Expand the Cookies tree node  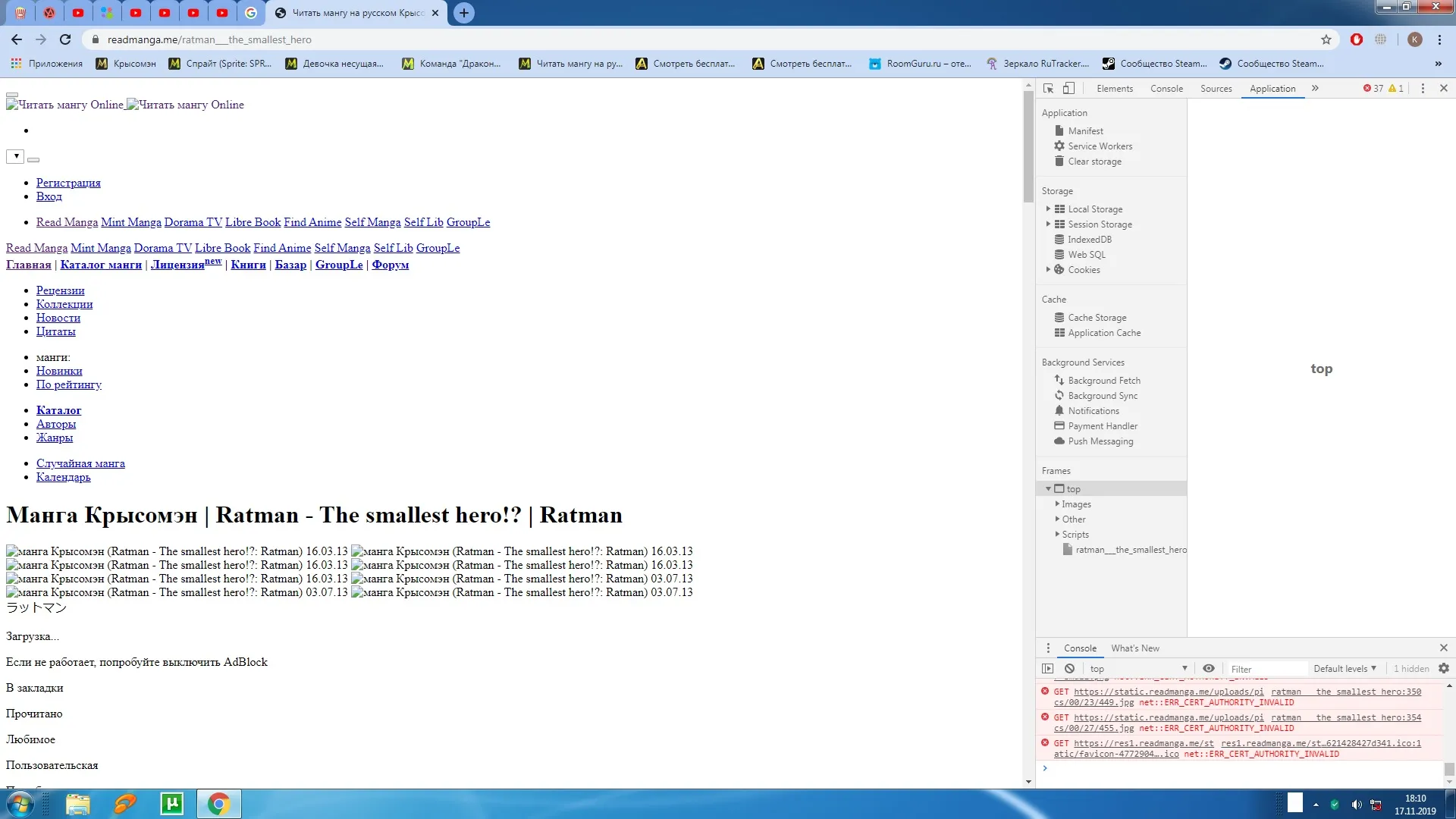pos(1048,270)
